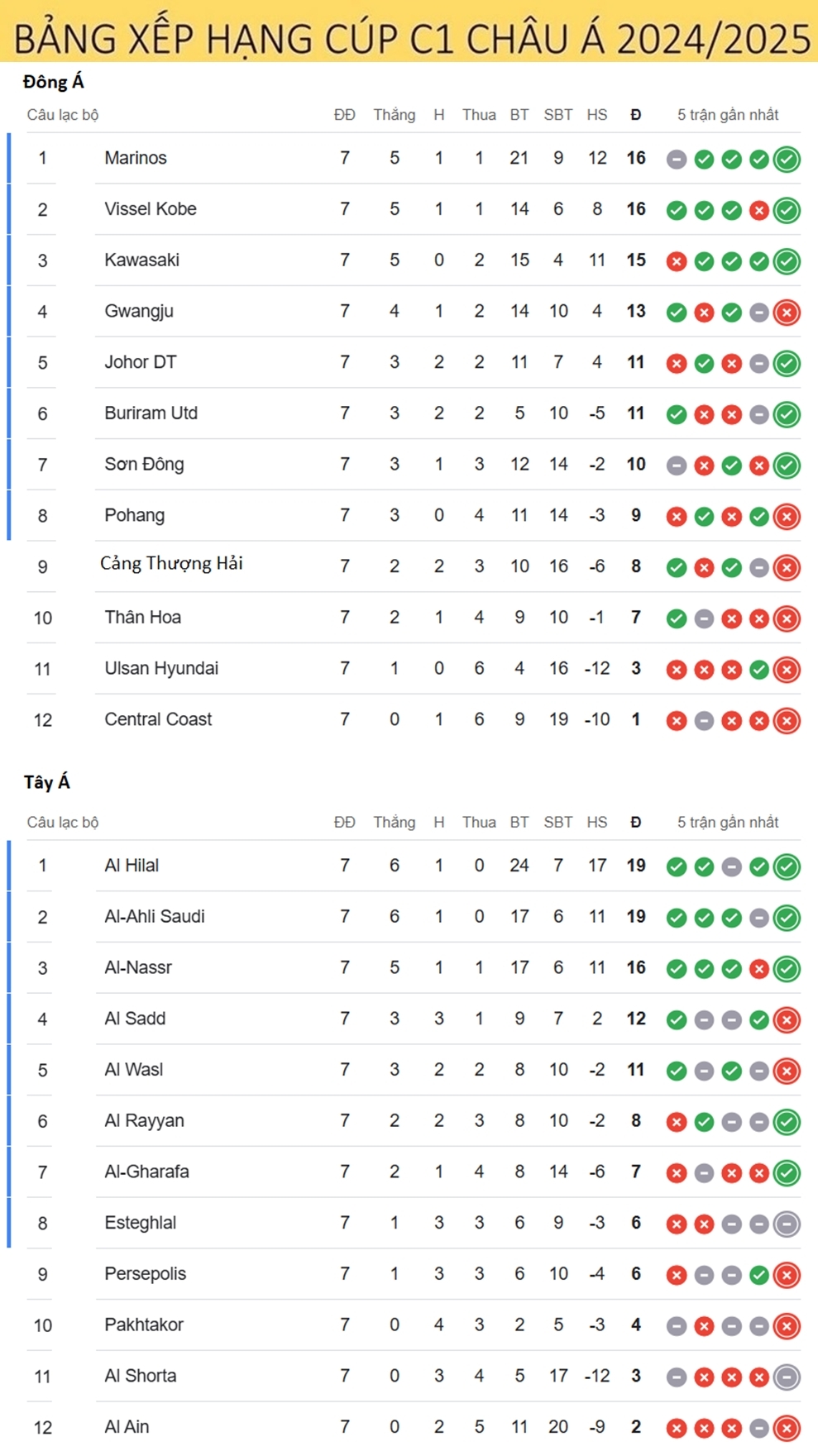Screen dimensions: 818x1456
Task: Click the Thắng column header in Đông Á
Action: click(x=394, y=115)
